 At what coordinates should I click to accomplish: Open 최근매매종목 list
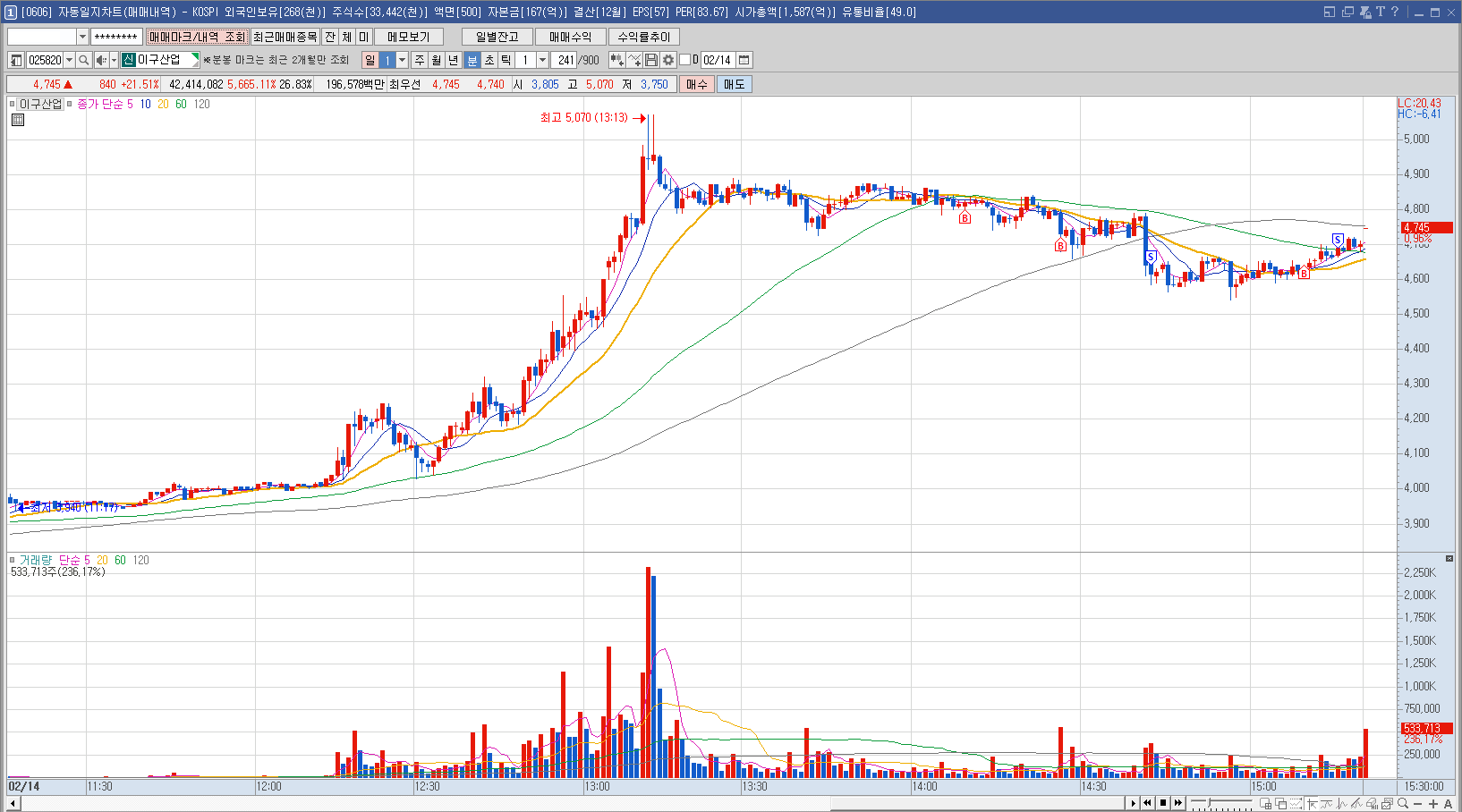coord(285,37)
